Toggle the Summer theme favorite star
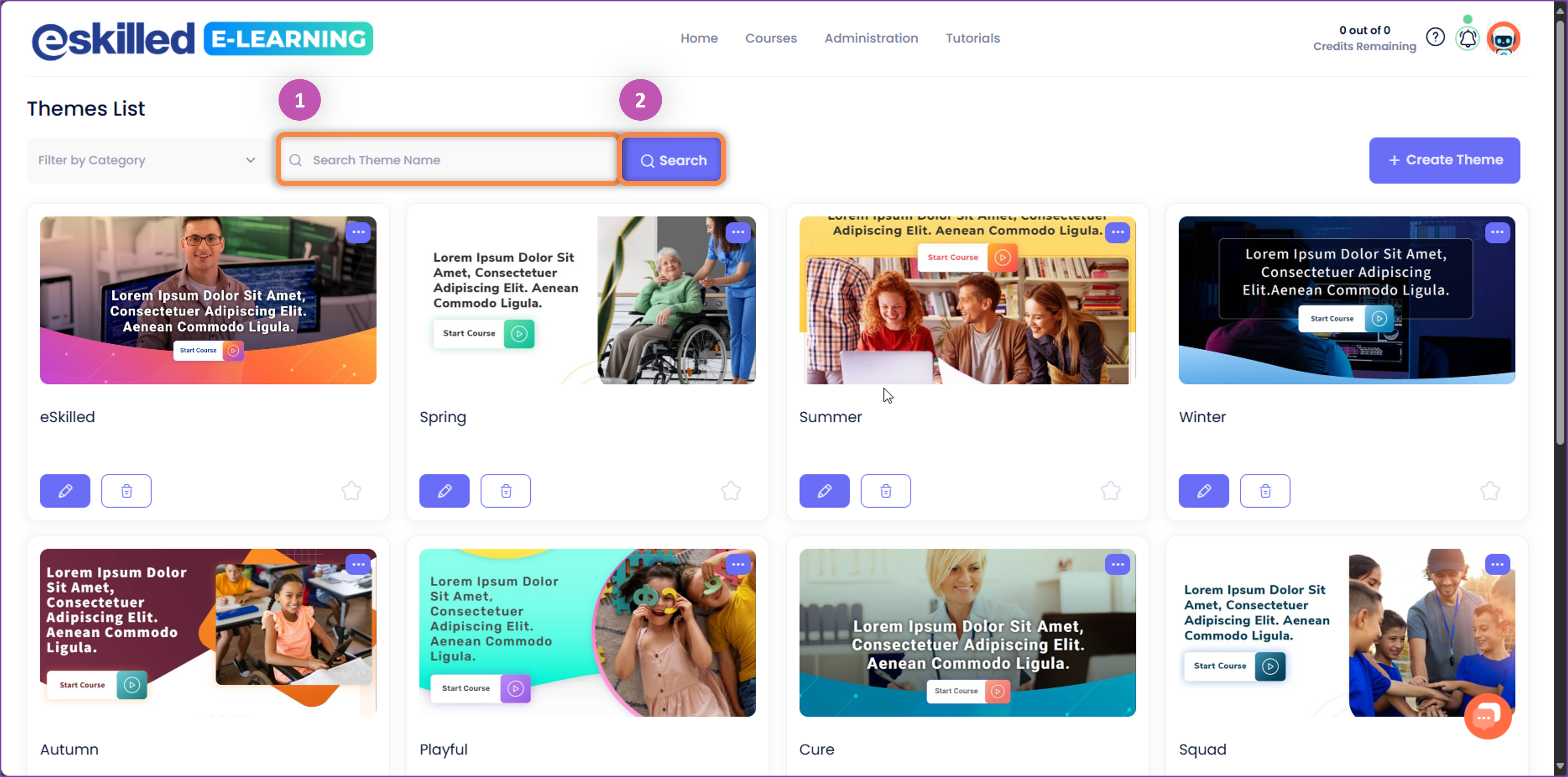 (x=1110, y=491)
